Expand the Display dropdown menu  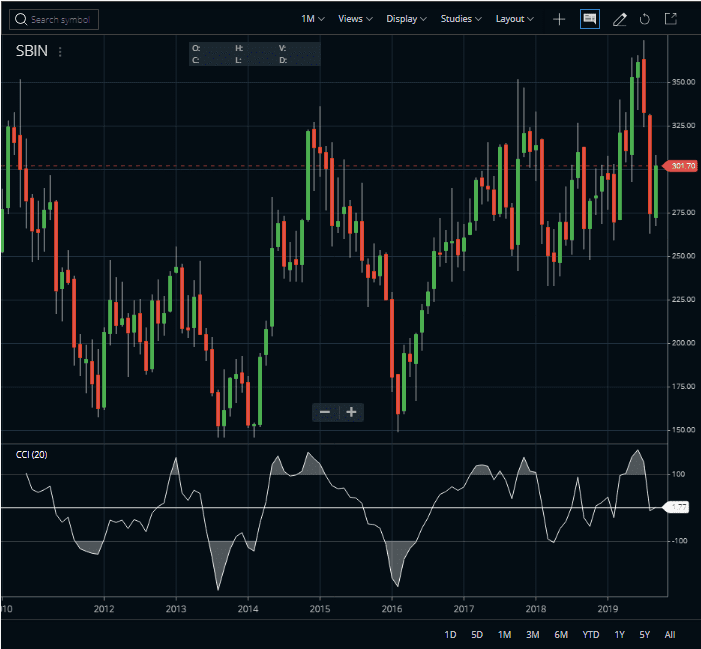(x=406, y=19)
